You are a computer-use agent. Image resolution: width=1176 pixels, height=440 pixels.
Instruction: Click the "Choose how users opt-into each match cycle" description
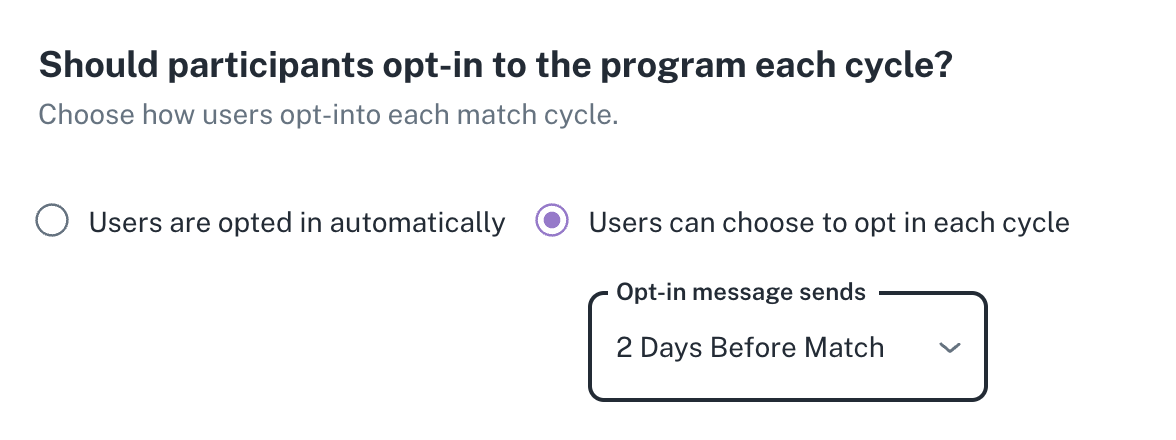coord(328,114)
